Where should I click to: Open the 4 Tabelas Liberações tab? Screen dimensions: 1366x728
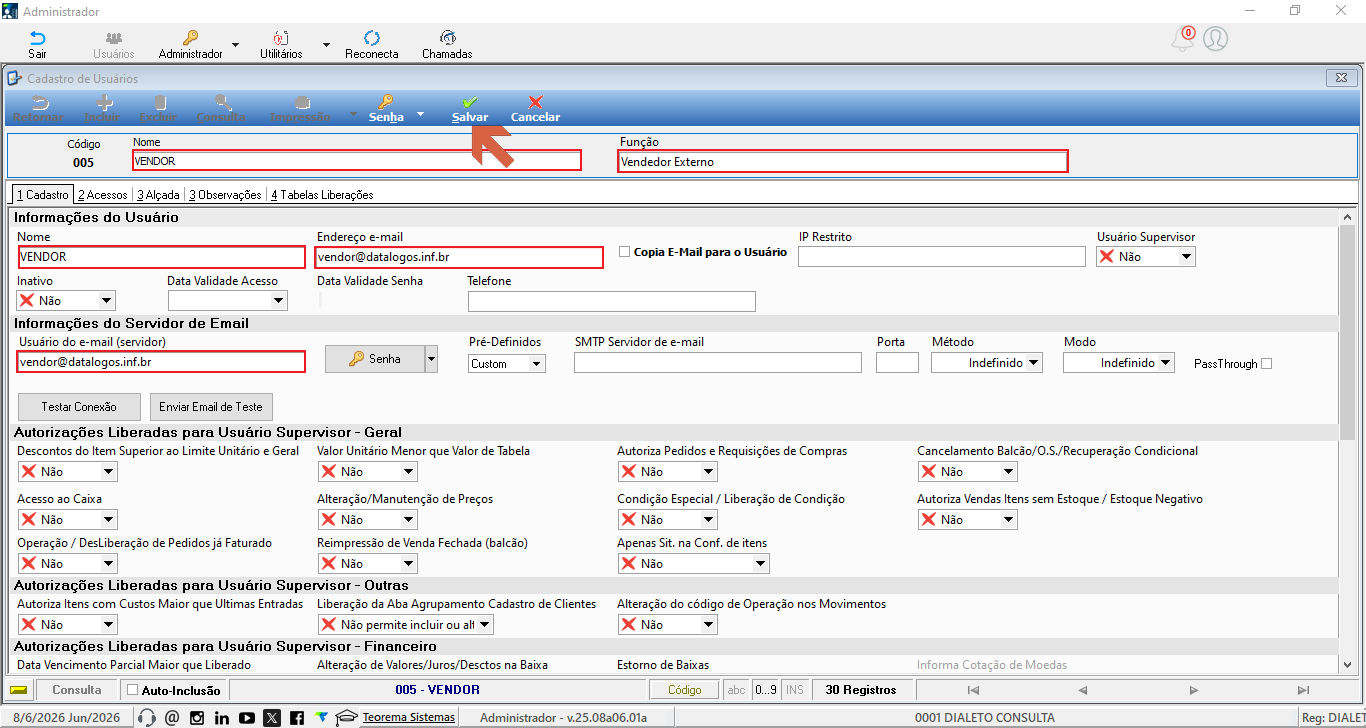point(321,195)
